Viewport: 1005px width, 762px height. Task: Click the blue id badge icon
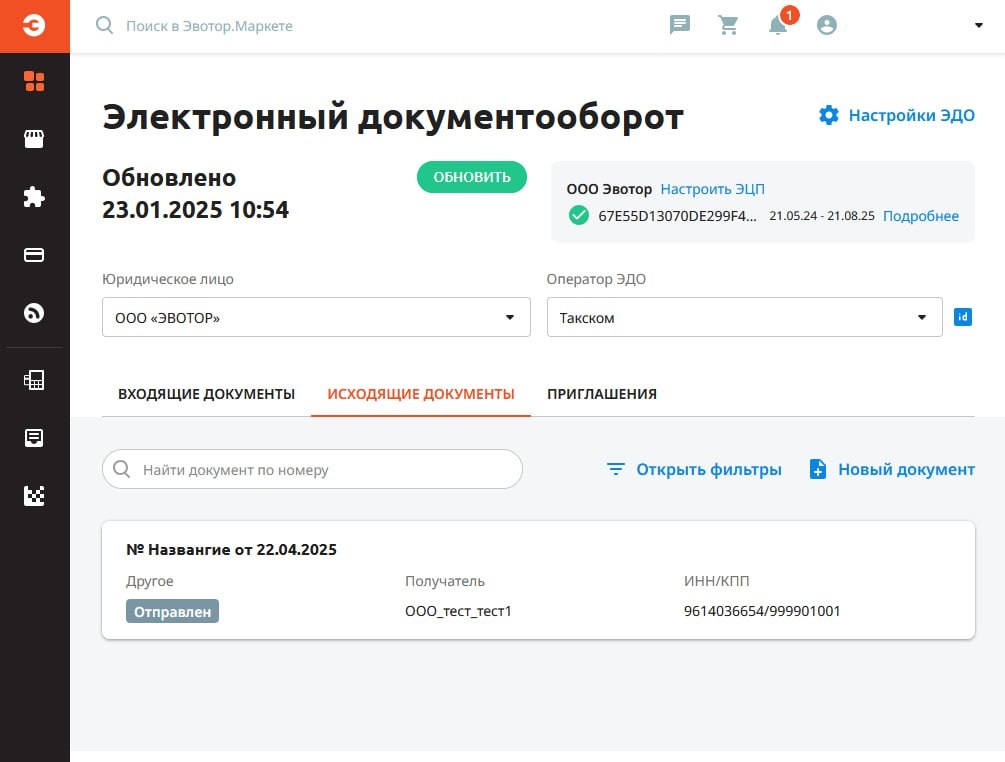[x=963, y=317]
